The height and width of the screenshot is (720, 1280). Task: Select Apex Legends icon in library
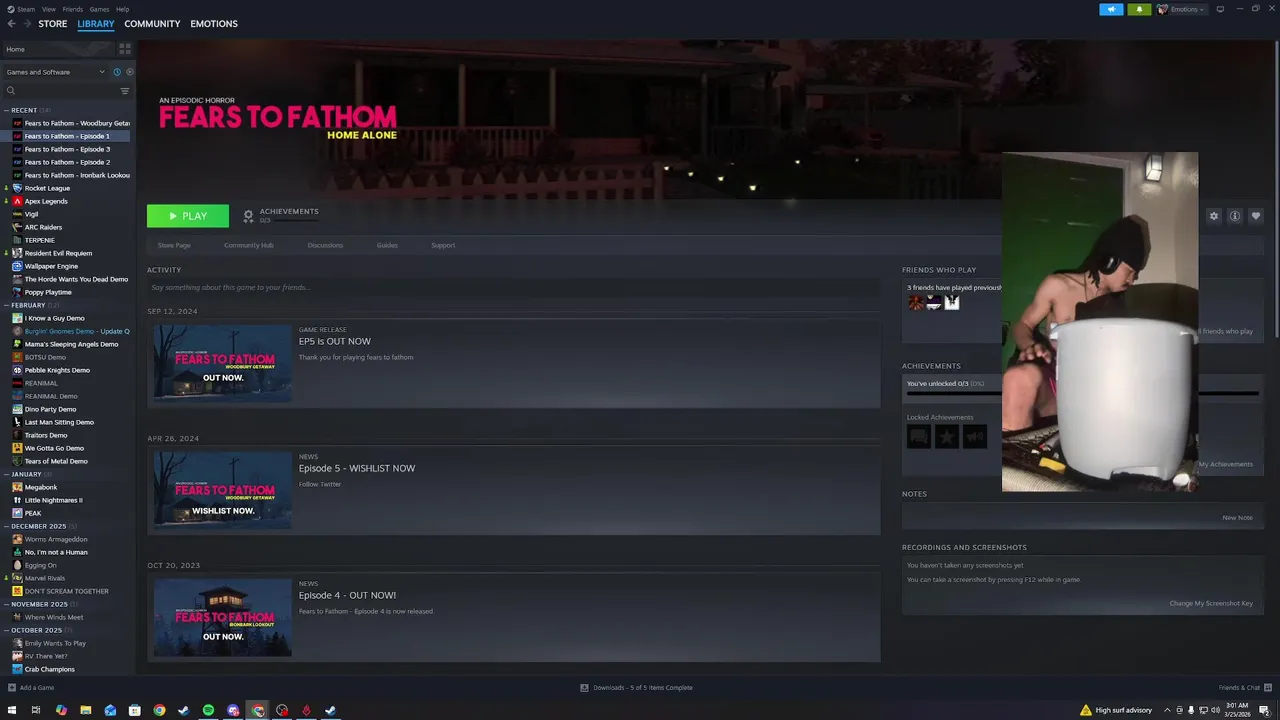click(17, 201)
